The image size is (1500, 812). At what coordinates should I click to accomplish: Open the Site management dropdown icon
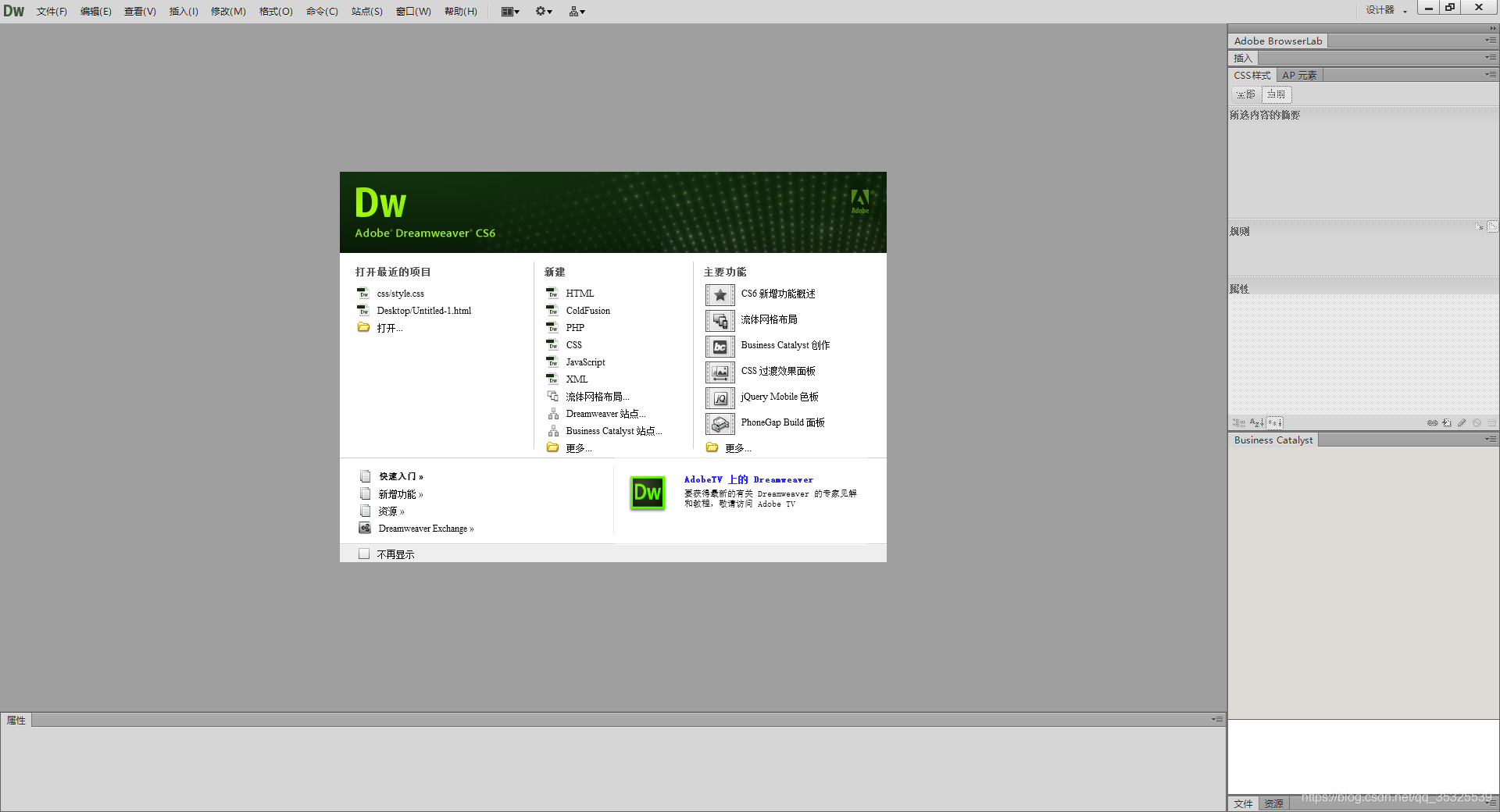[x=577, y=11]
